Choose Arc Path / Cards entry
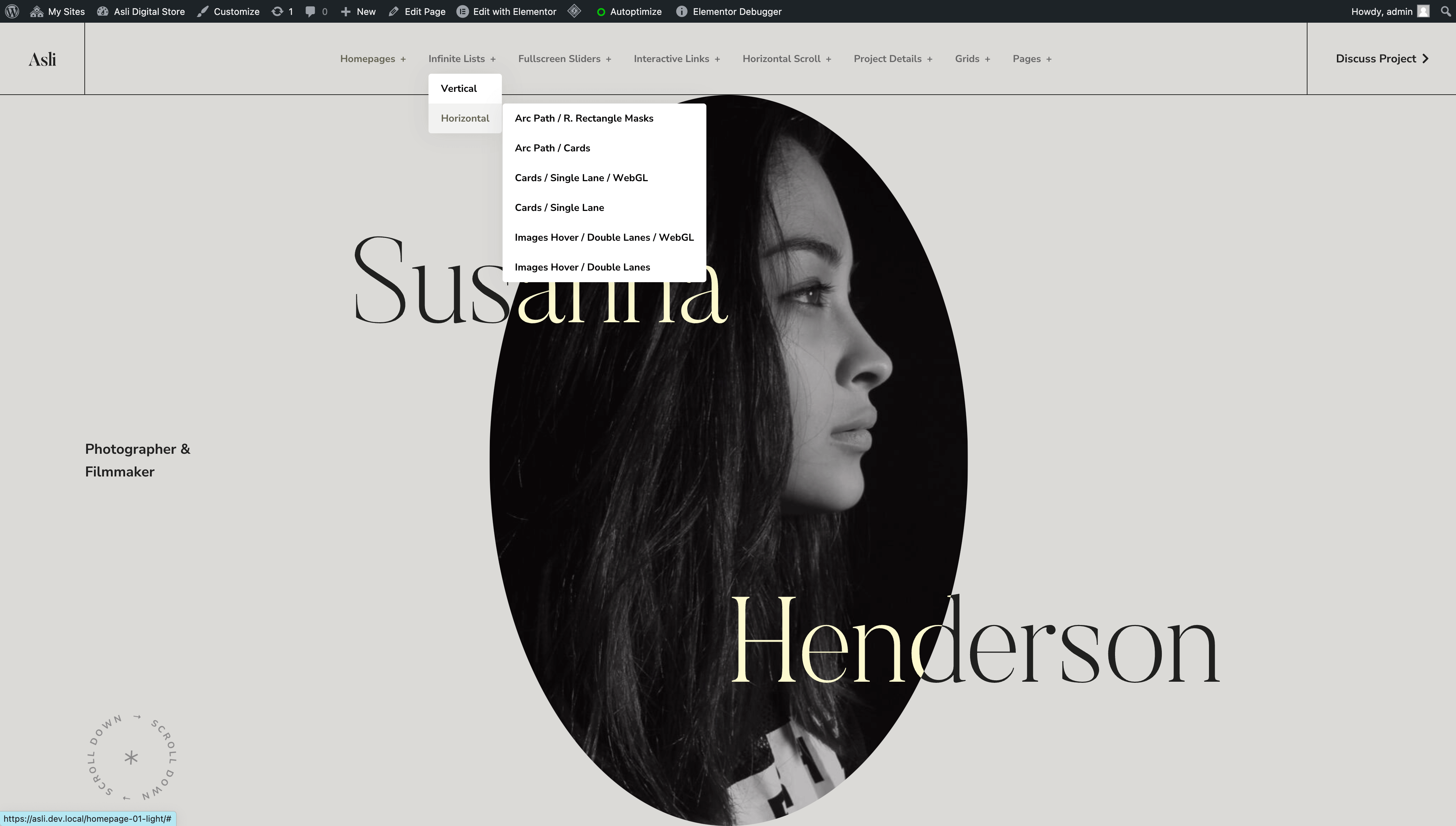 (x=552, y=148)
